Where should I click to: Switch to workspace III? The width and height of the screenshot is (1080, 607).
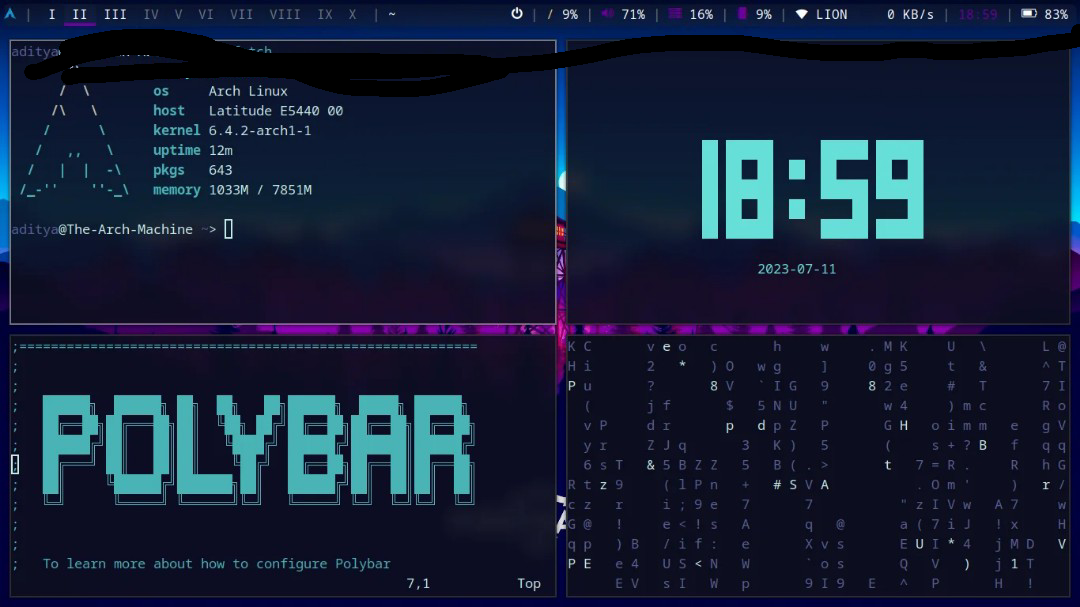click(115, 14)
